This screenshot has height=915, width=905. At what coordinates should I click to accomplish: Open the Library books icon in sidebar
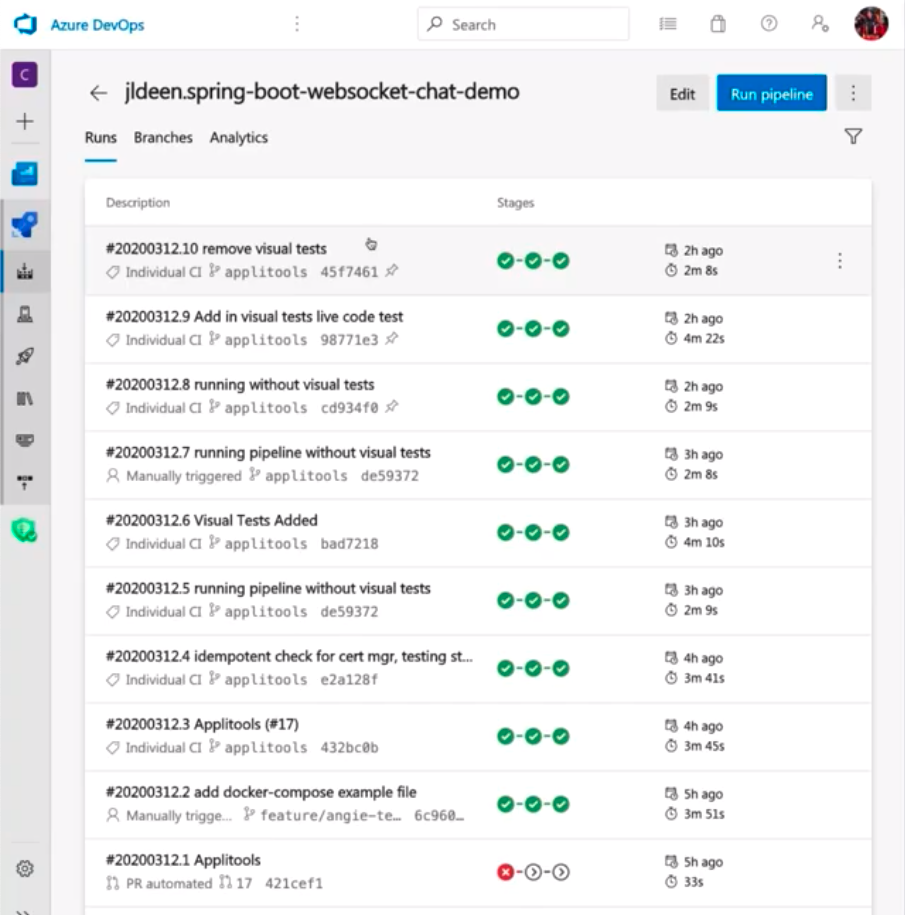pyautogui.click(x=25, y=399)
